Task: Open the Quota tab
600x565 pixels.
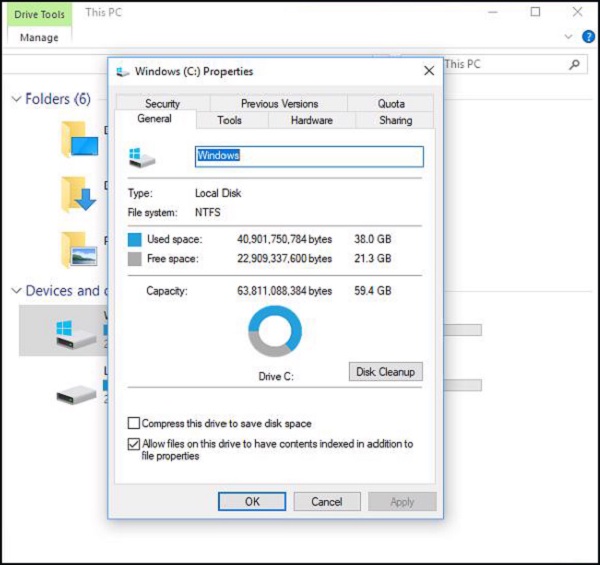Action: pyautogui.click(x=391, y=103)
